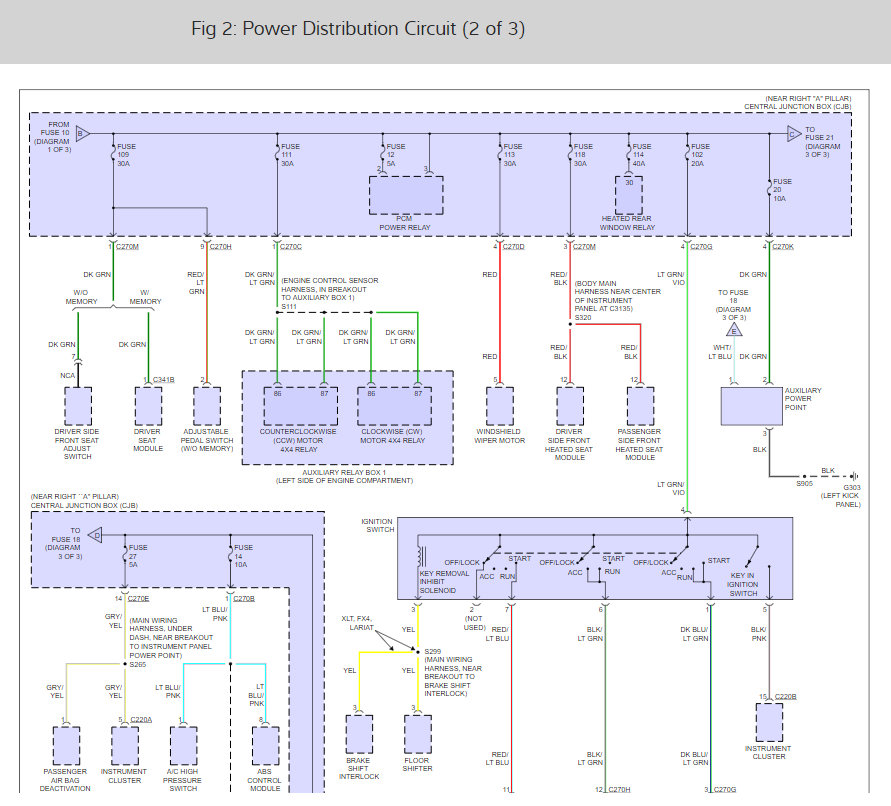Click the C270K connector label
This screenshot has height=806, width=891.
pos(782,247)
